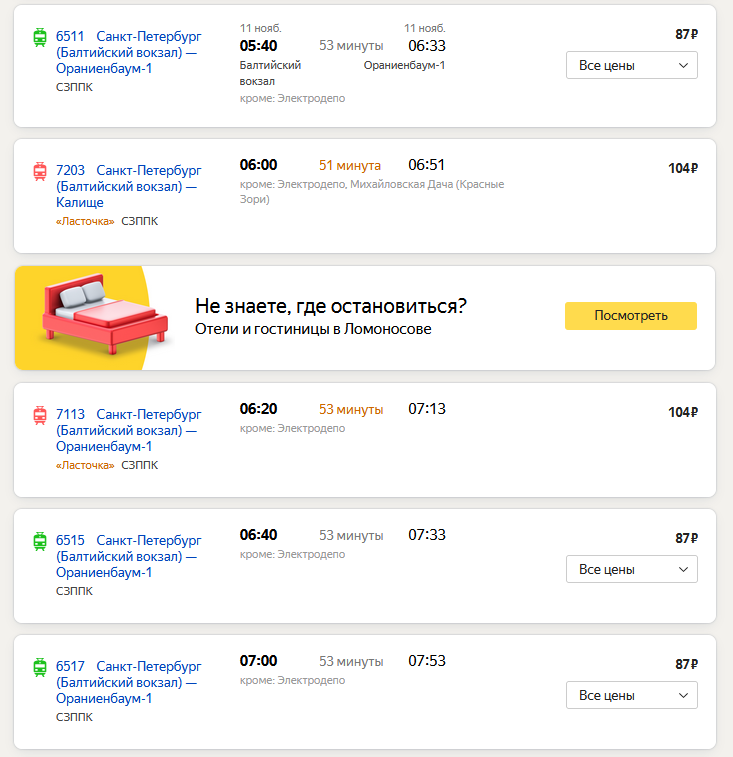Screen dimensions: 733x757
Task: Click the «Посмотреть» hotels button
Action: 631,316
